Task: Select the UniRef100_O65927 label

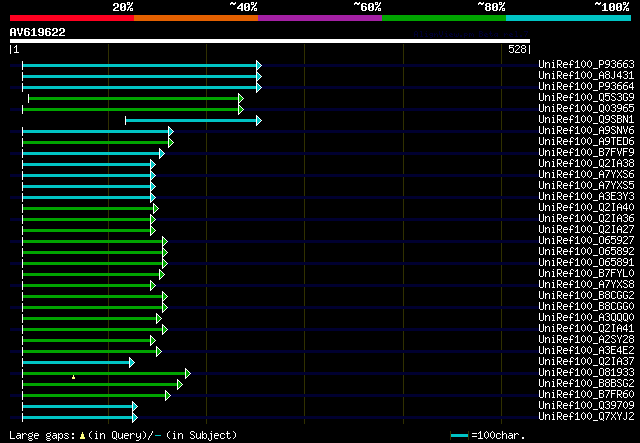Action: (x=586, y=240)
